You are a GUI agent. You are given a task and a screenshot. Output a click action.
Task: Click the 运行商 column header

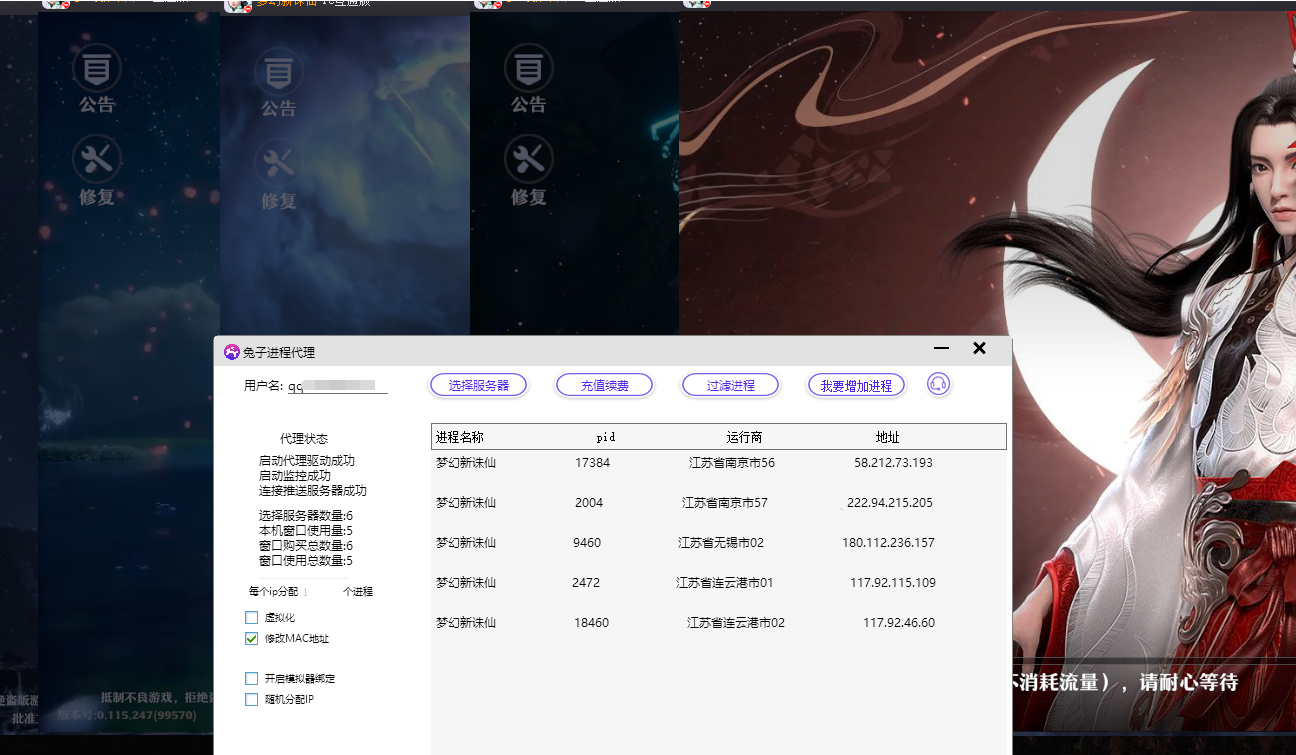(x=744, y=437)
